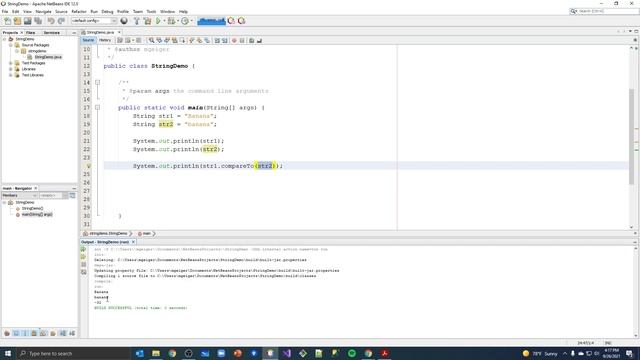
Task: Collapse the StringDemo project tree node
Action: [4, 39]
